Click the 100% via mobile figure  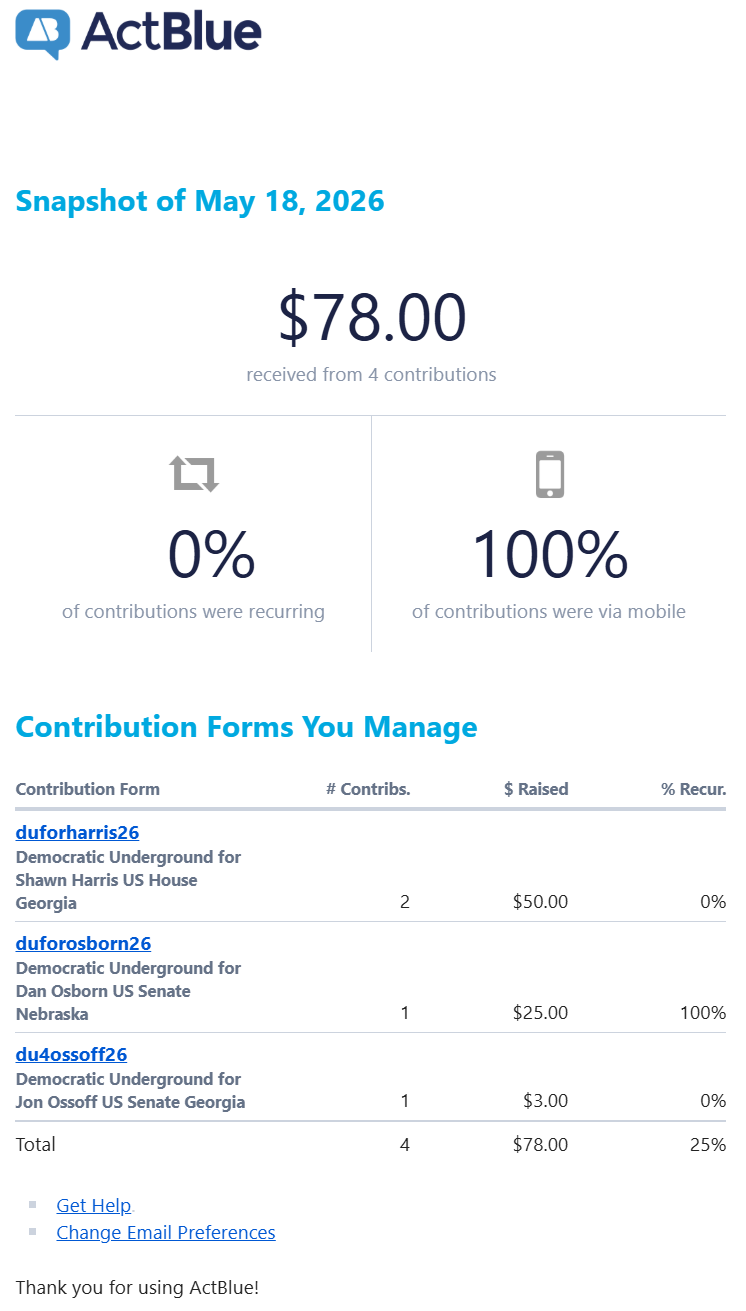coord(549,554)
